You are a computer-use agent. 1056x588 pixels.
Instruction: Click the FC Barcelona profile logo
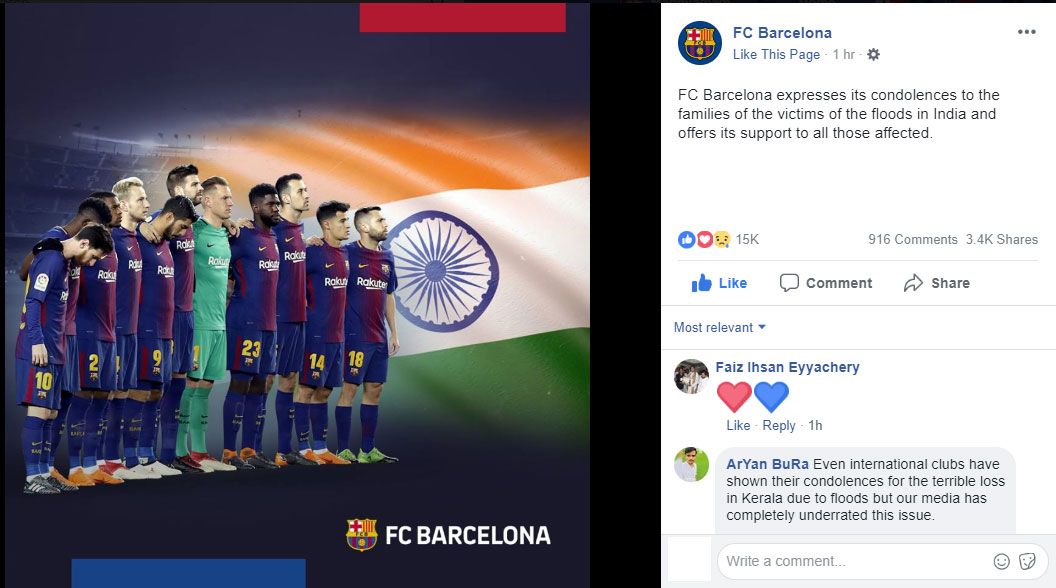[700, 43]
